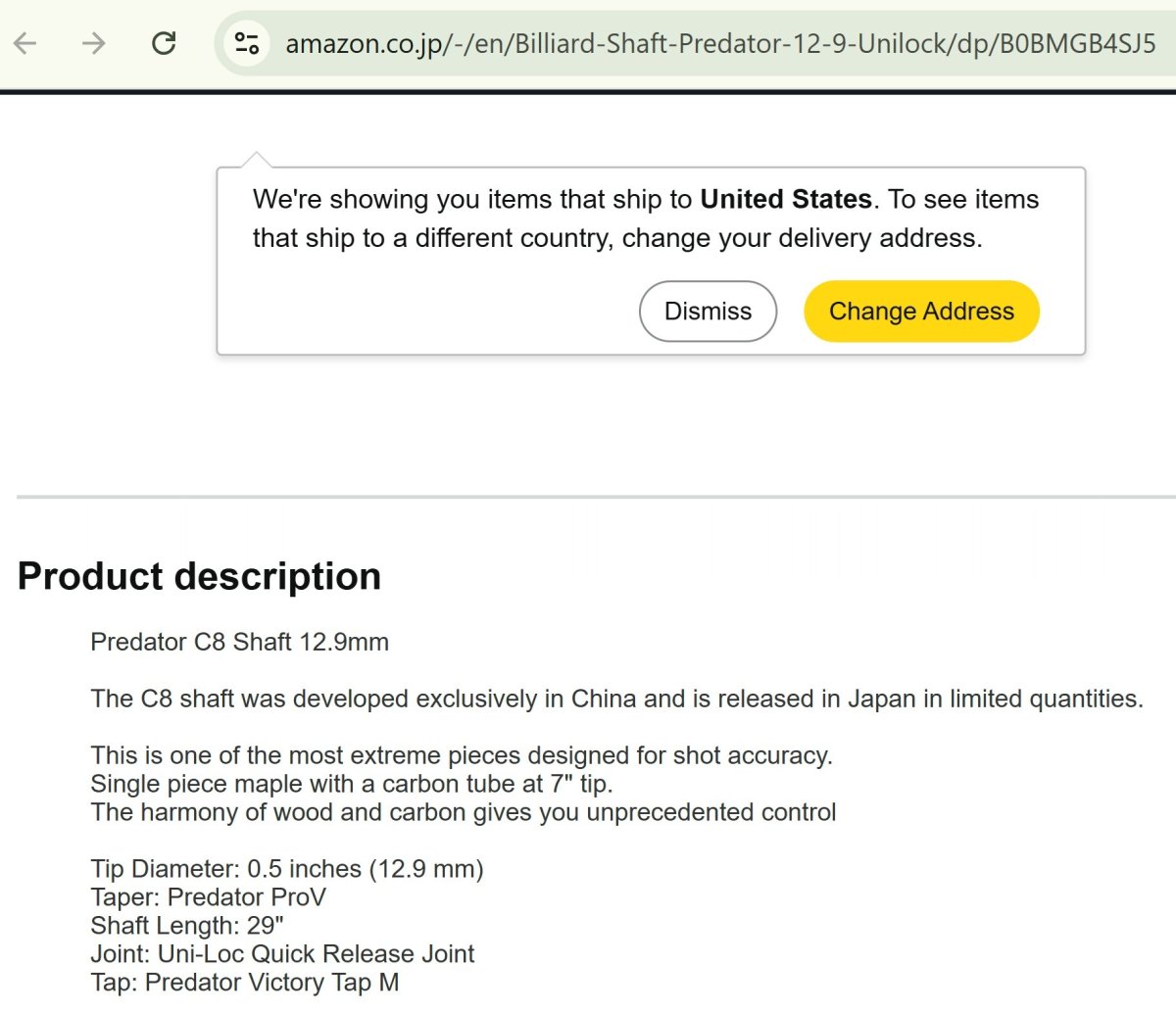Go back with the browser back arrow
The width and height of the screenshot is (1176, 1014).
point(25,43)
